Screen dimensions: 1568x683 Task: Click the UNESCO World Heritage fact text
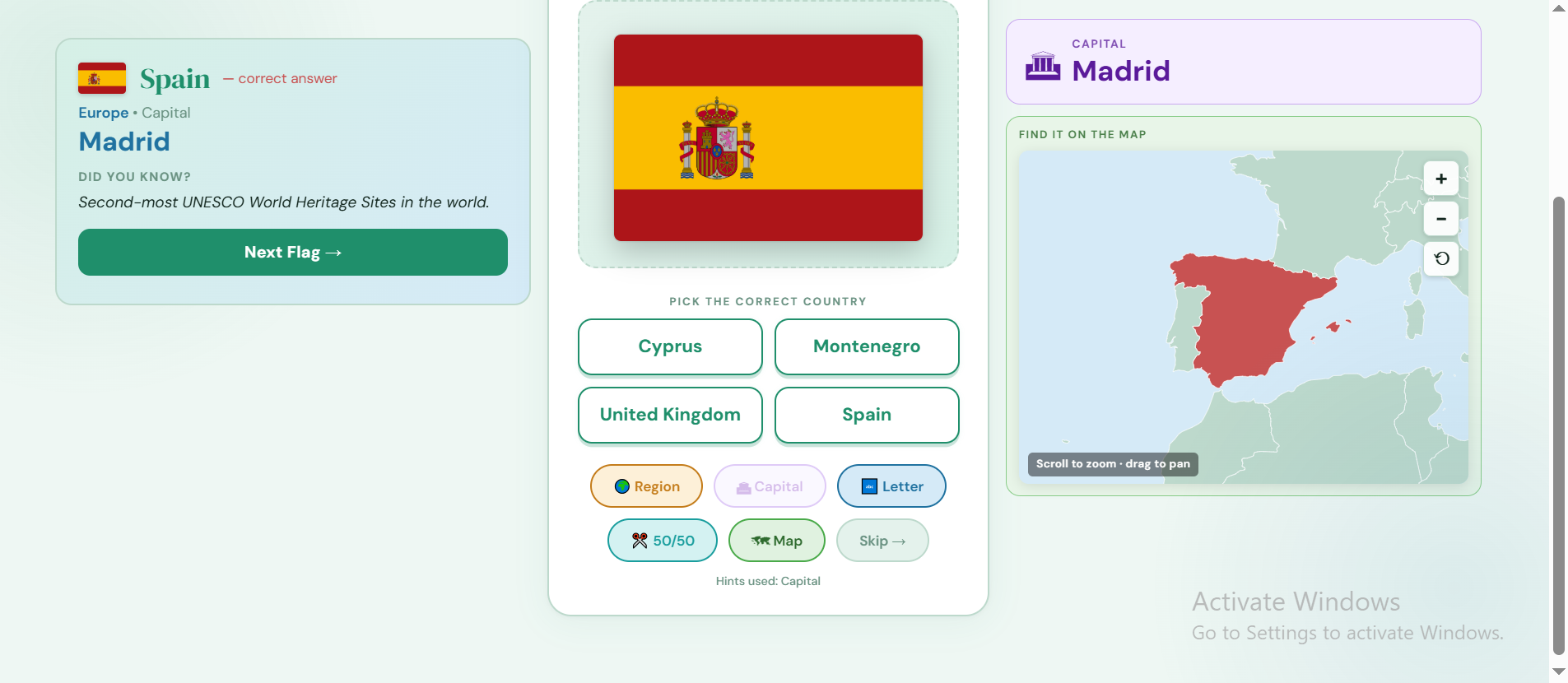tap(284, 202)
